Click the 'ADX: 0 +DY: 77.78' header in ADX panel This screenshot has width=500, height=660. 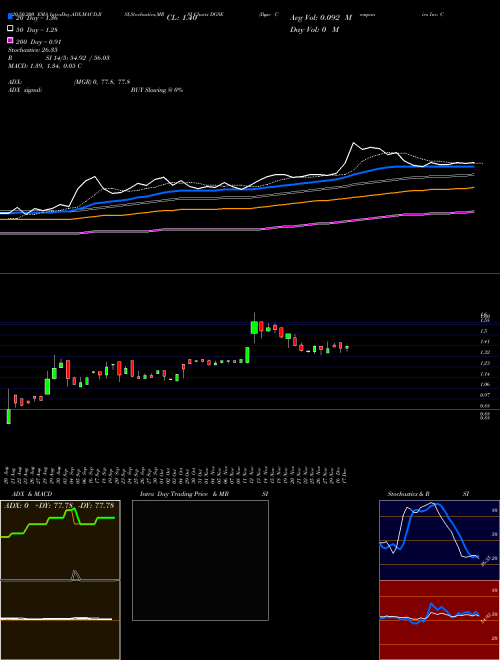point(39,505)
